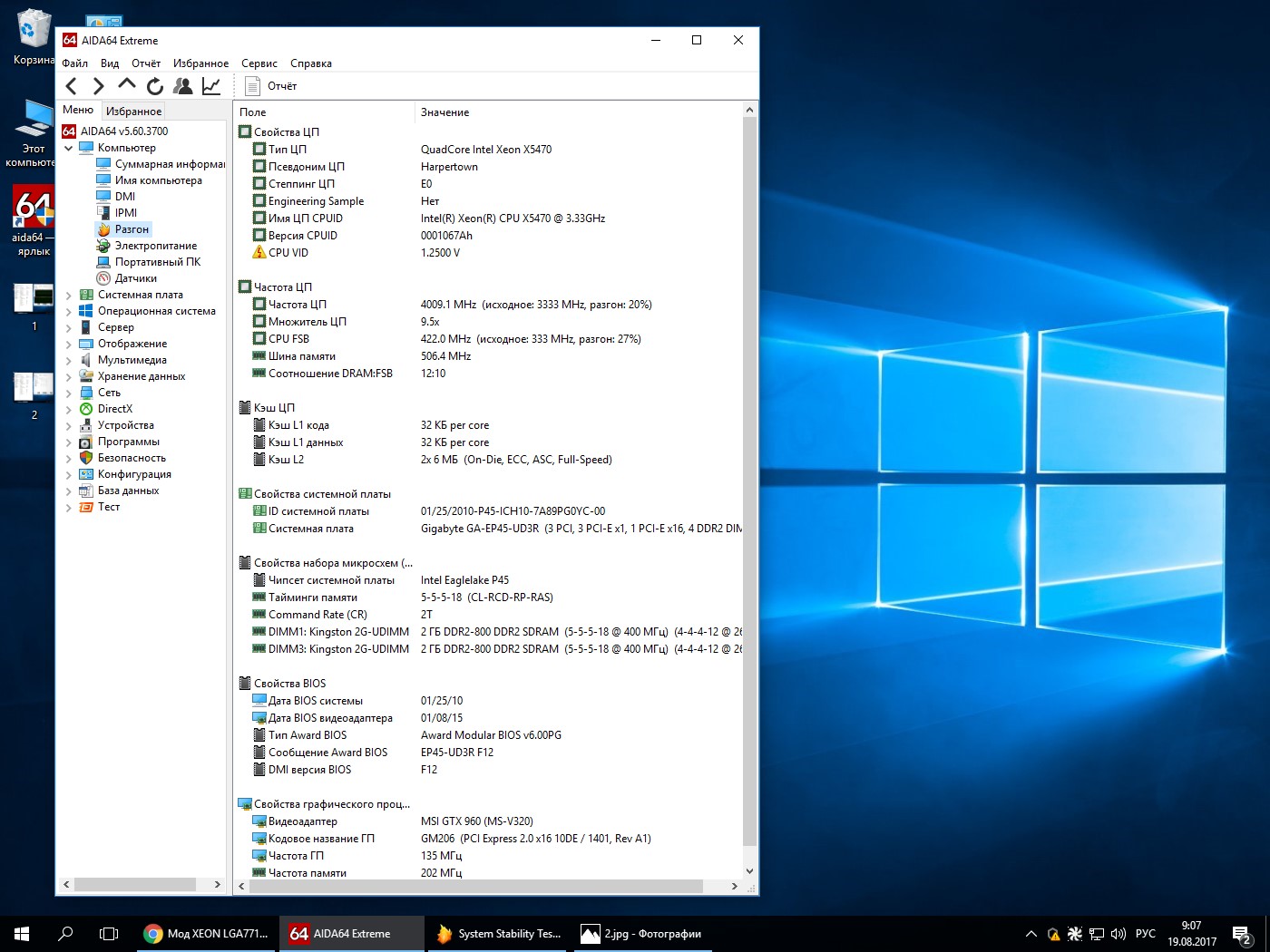Expand the Системная плата tree node
The image size is (1270, 952).
click(68, 296)
